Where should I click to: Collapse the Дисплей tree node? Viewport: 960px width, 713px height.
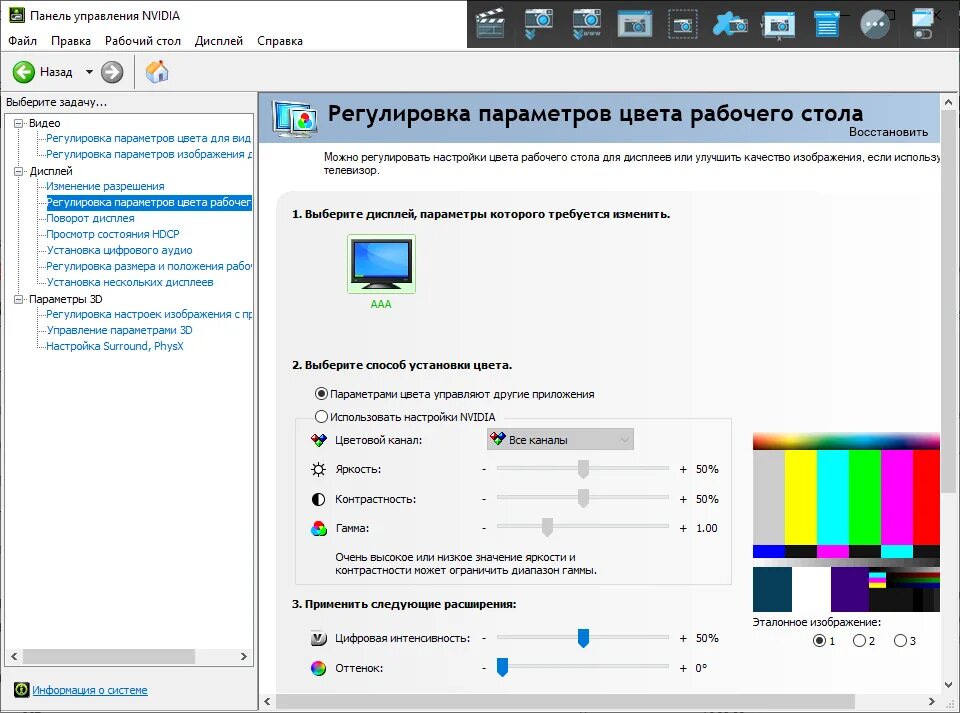19,171
